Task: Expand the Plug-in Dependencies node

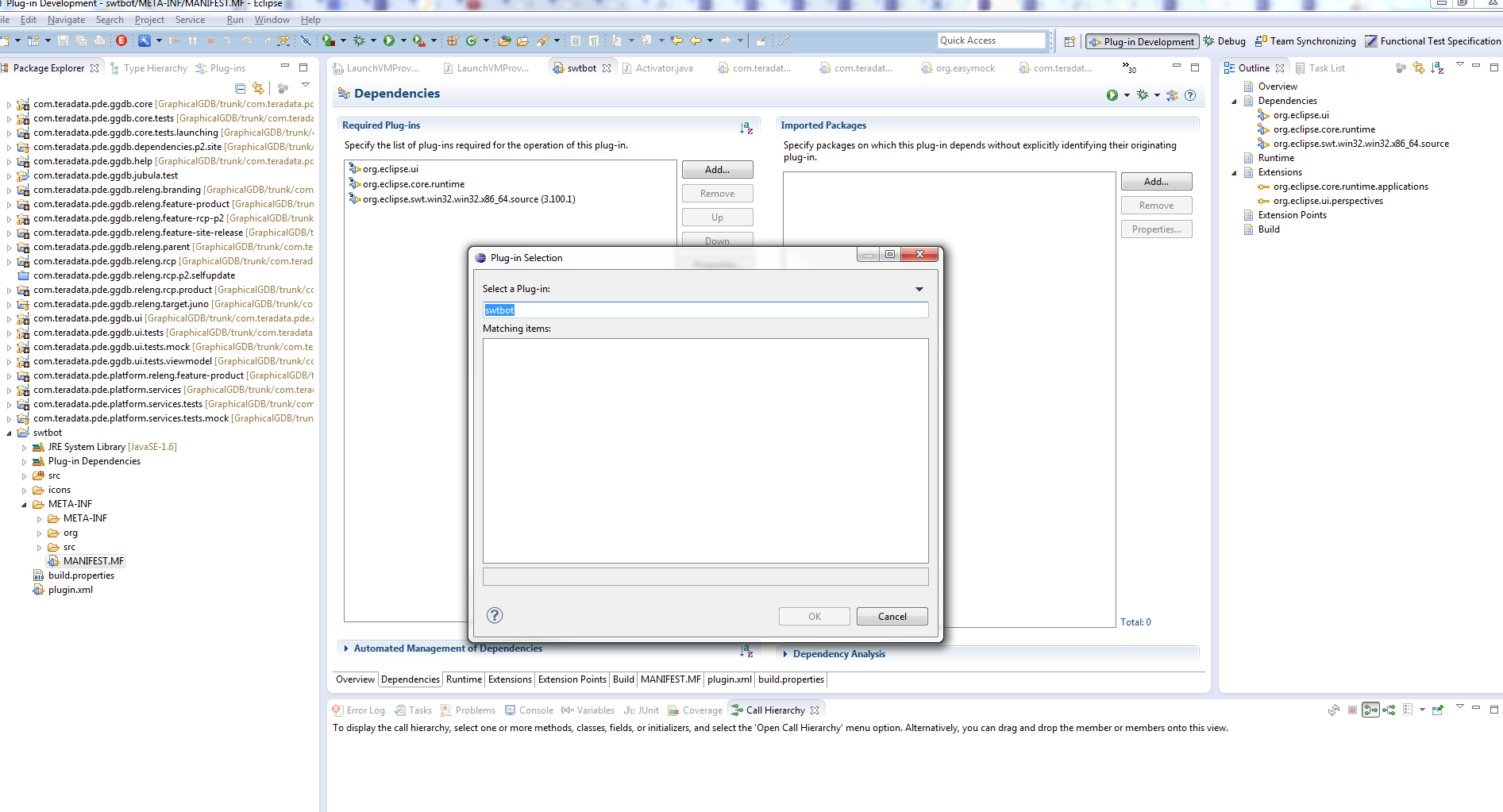Action: (24, 462)
